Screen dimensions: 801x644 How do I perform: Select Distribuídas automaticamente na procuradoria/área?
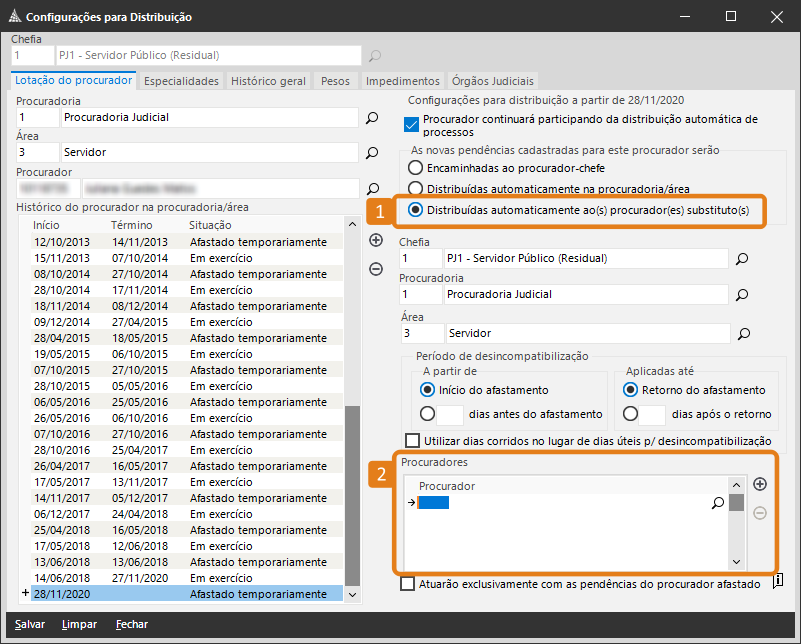click(415, 189)
